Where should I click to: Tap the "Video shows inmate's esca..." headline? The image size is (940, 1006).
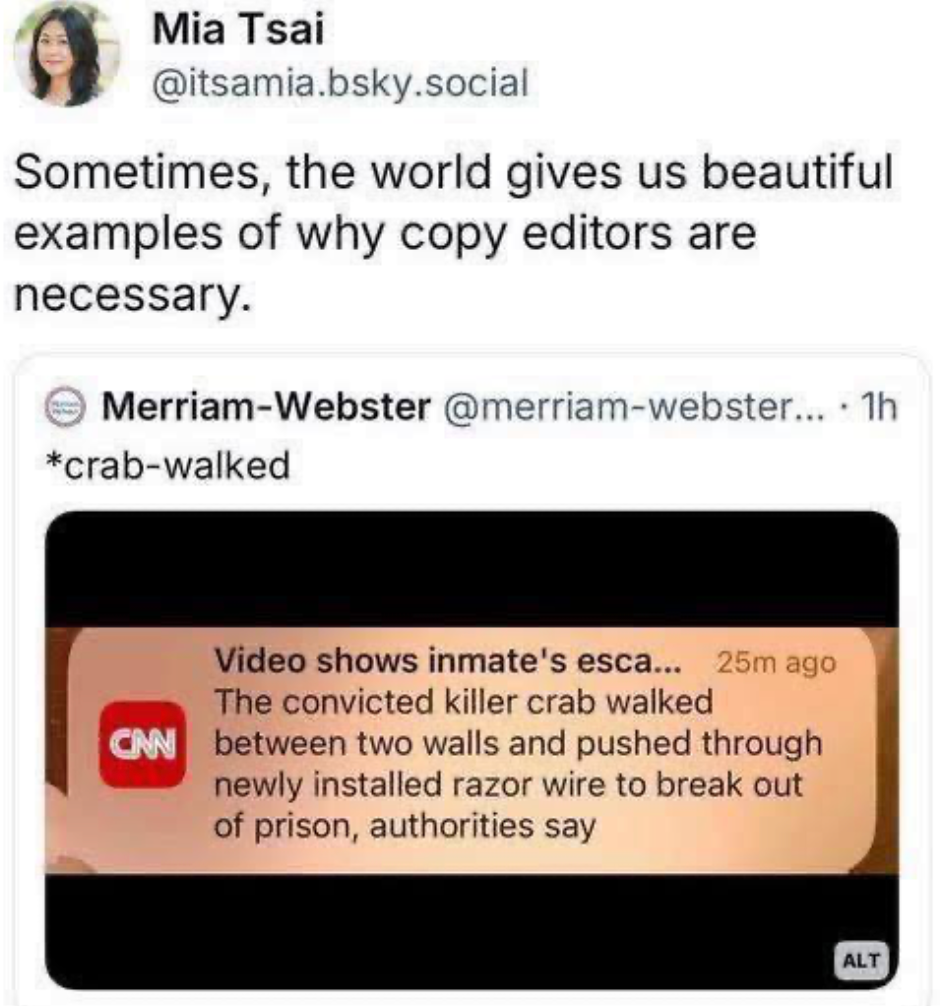pos(448,661)
